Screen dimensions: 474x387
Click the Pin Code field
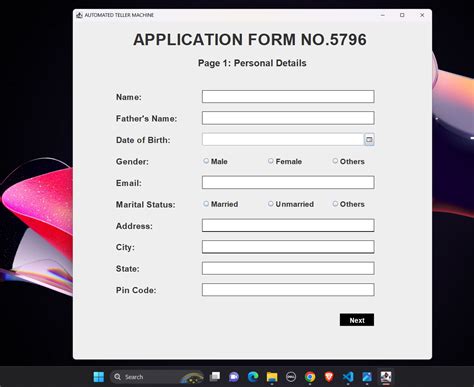pyautogui.click(x=288, y=290)
